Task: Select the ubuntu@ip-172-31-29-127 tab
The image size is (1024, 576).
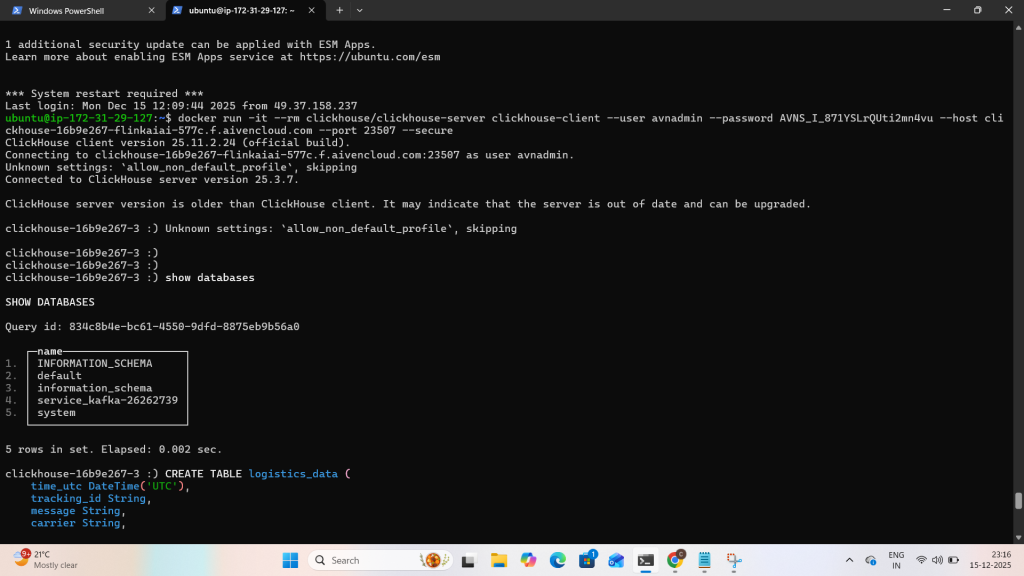Action: click(x=238, y=10)
